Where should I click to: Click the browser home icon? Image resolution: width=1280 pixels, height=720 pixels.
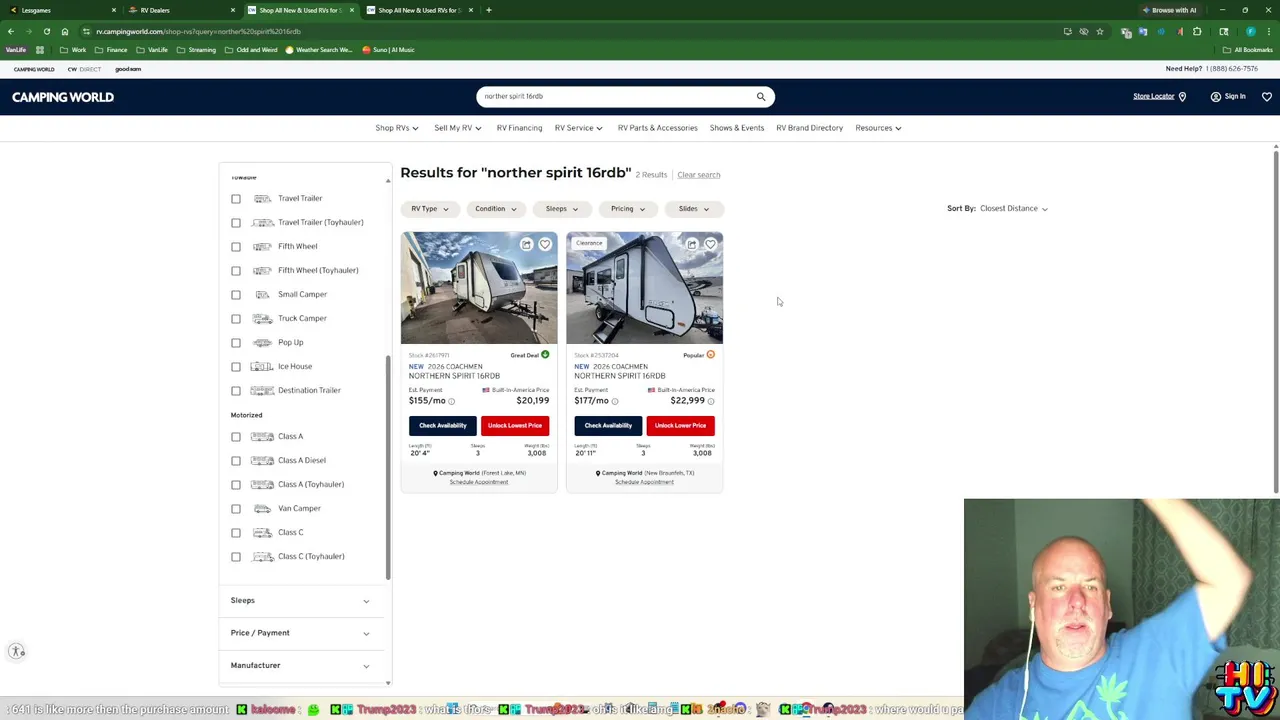[65, 31]
